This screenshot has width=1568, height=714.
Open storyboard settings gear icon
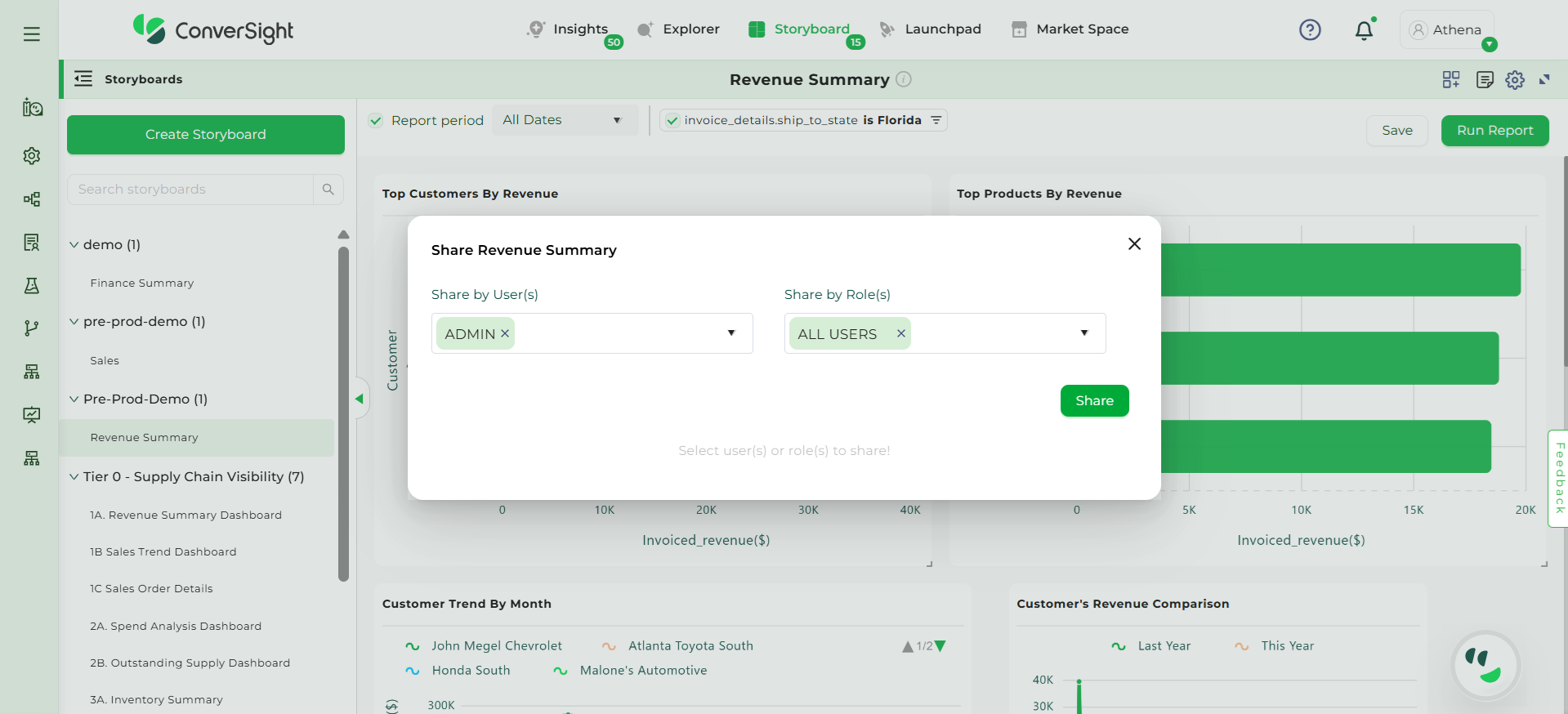(x=1515, y=80)
